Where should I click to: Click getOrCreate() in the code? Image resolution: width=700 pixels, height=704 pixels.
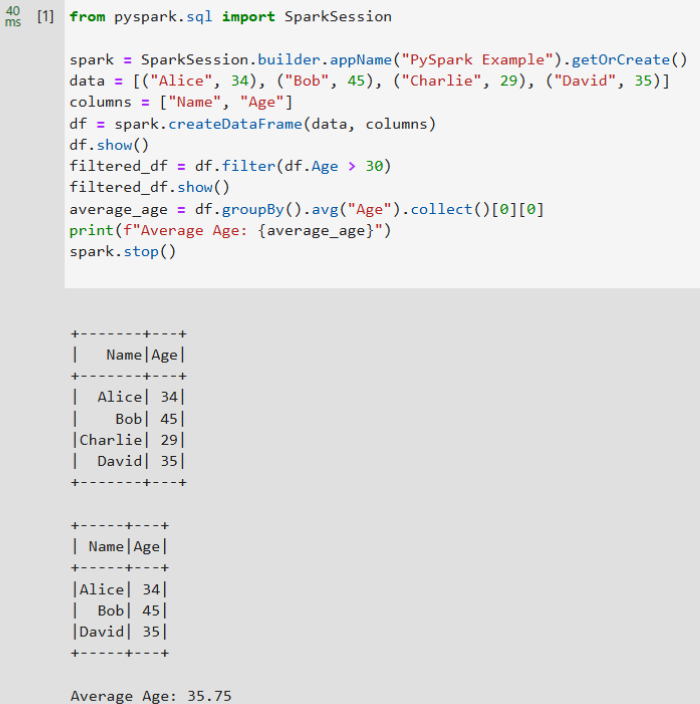(x=629, y=60)
